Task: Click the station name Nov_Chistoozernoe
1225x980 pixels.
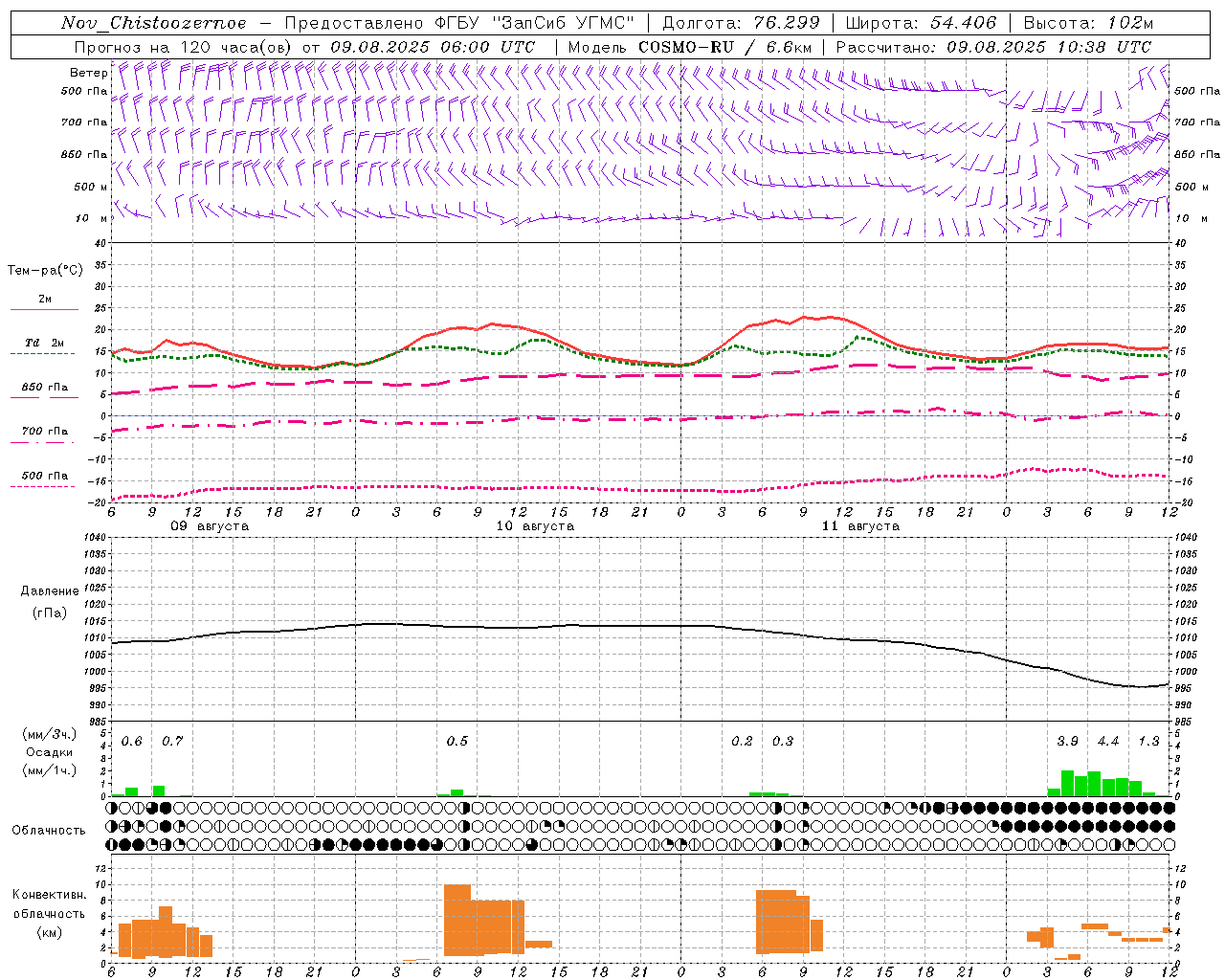Action: [153, 23]
